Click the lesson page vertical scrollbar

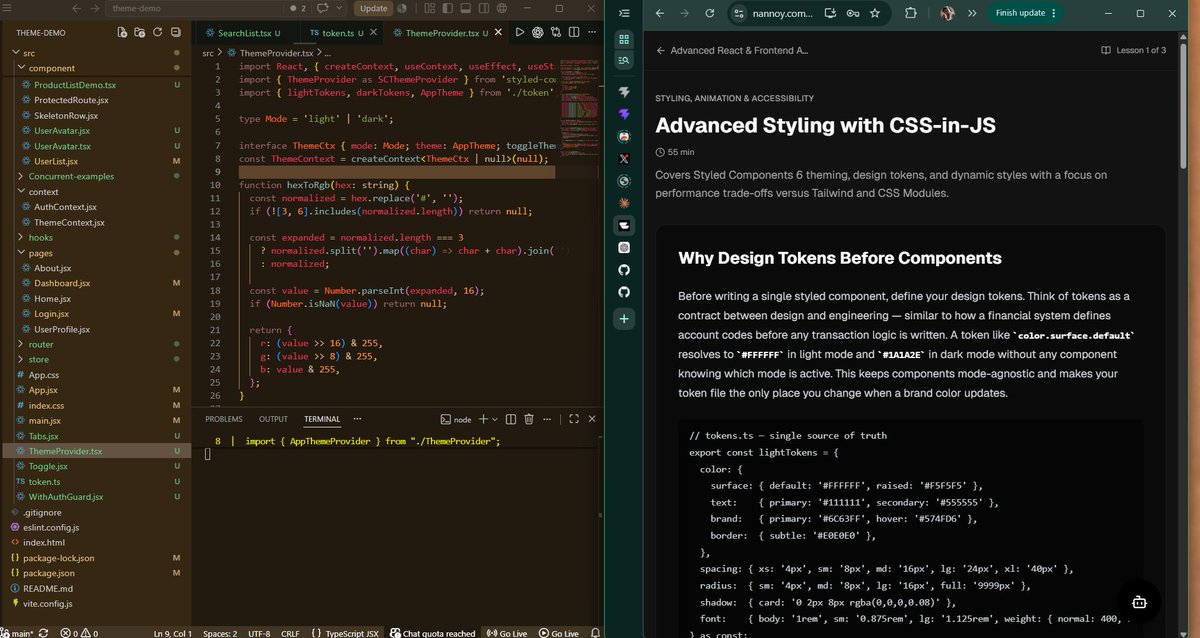tap(1185, 108)
